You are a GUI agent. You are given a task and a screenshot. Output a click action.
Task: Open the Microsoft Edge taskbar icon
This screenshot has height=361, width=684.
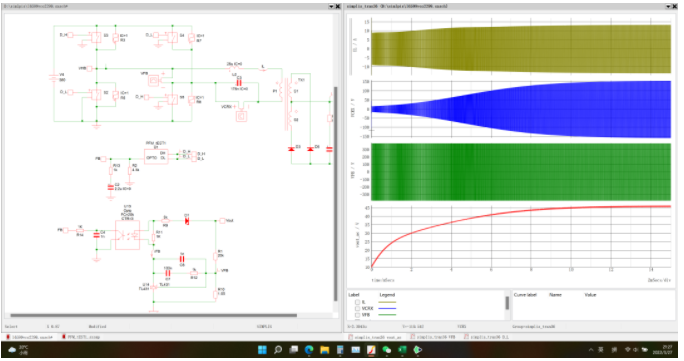309,350
